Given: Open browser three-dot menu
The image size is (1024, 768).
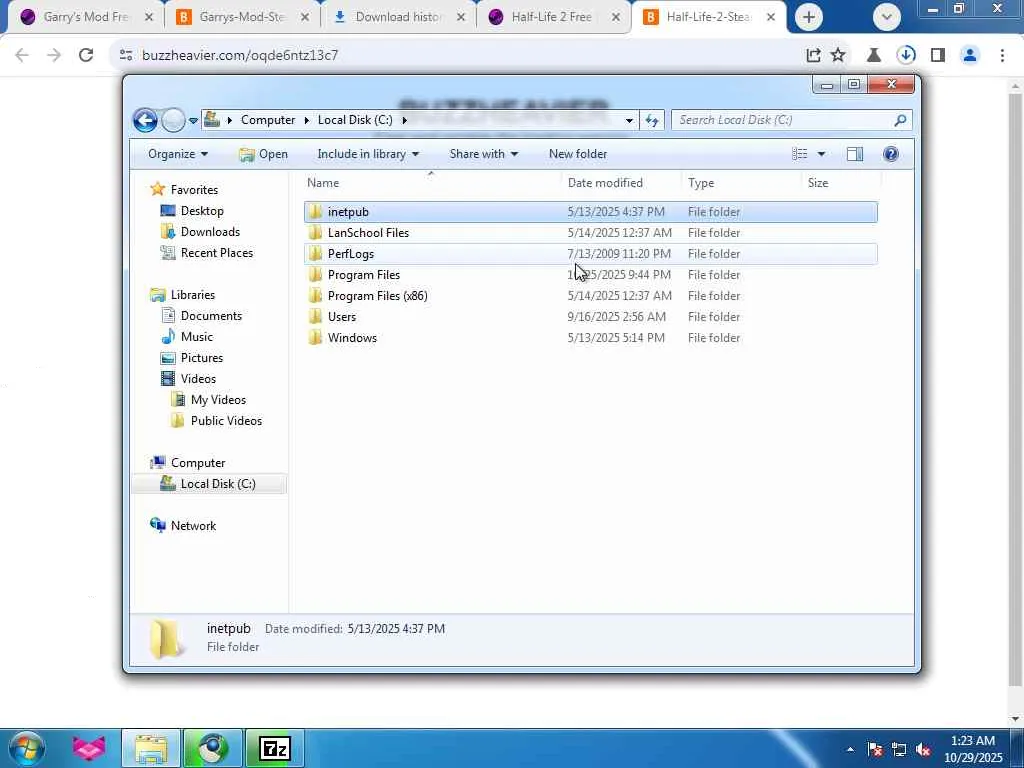Looking at the screenshot, I should 1002,56.
